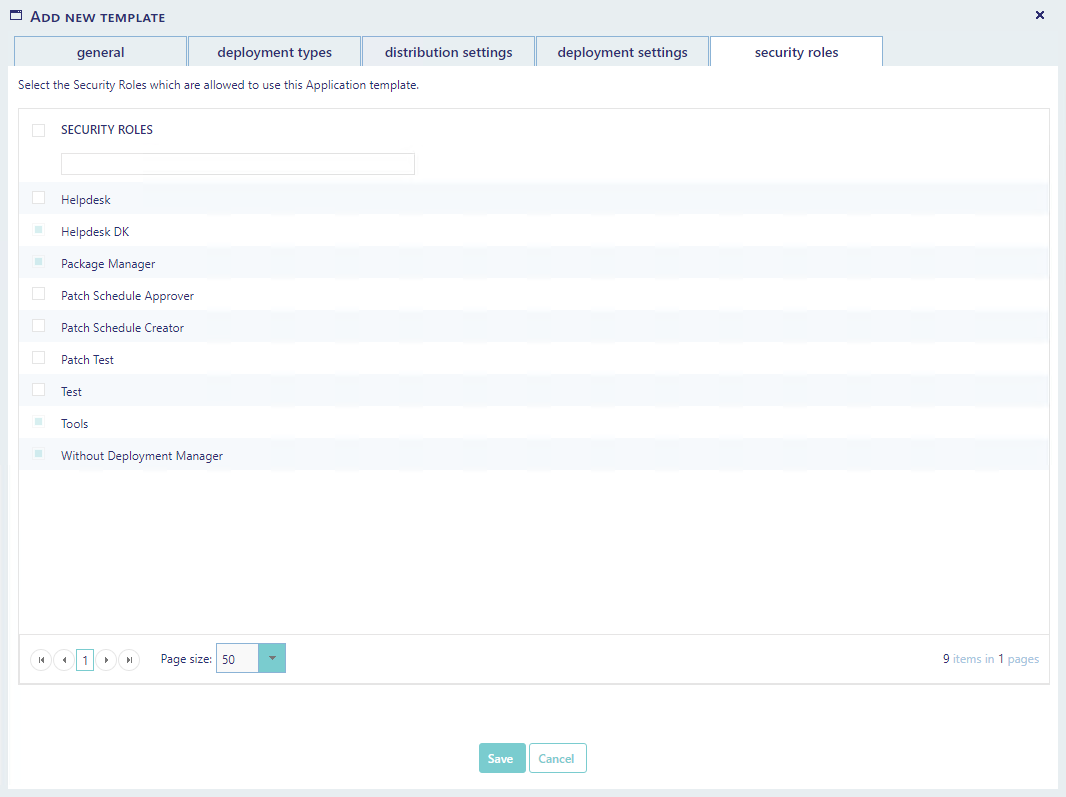Screen dimensions: 1066x797
Task: Toggle Without Deployment Manager checkbox
Action: [39, 454]
